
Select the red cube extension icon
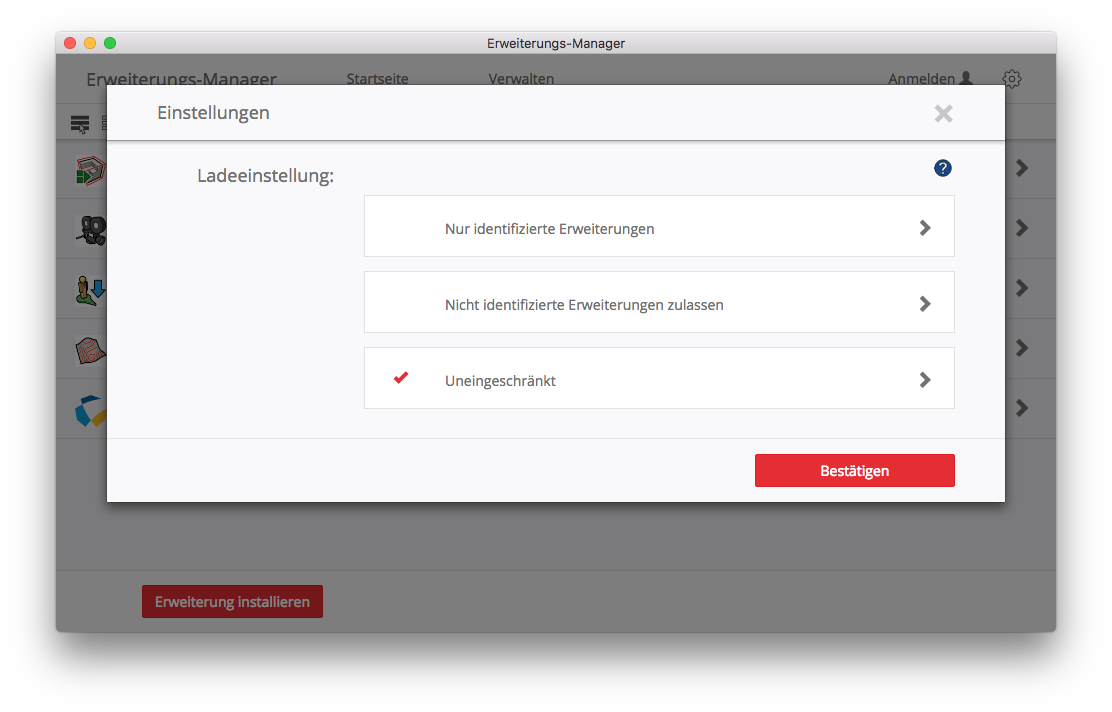[x=90, y=171]
